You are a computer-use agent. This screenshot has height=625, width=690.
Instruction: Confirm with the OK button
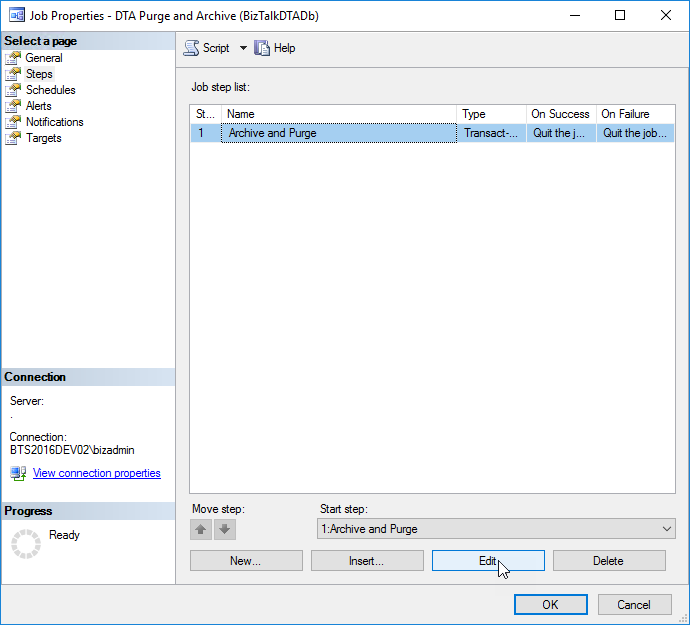pyautogui.click(x=551, y=605)
